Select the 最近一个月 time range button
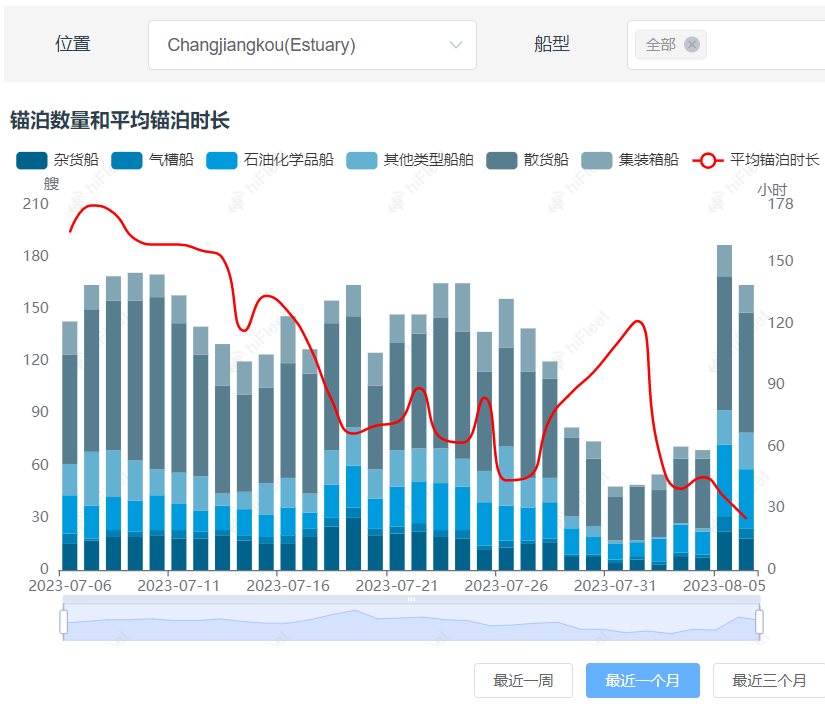The height and width of the screenshot is (710, 825). click(x=642, y=681)
